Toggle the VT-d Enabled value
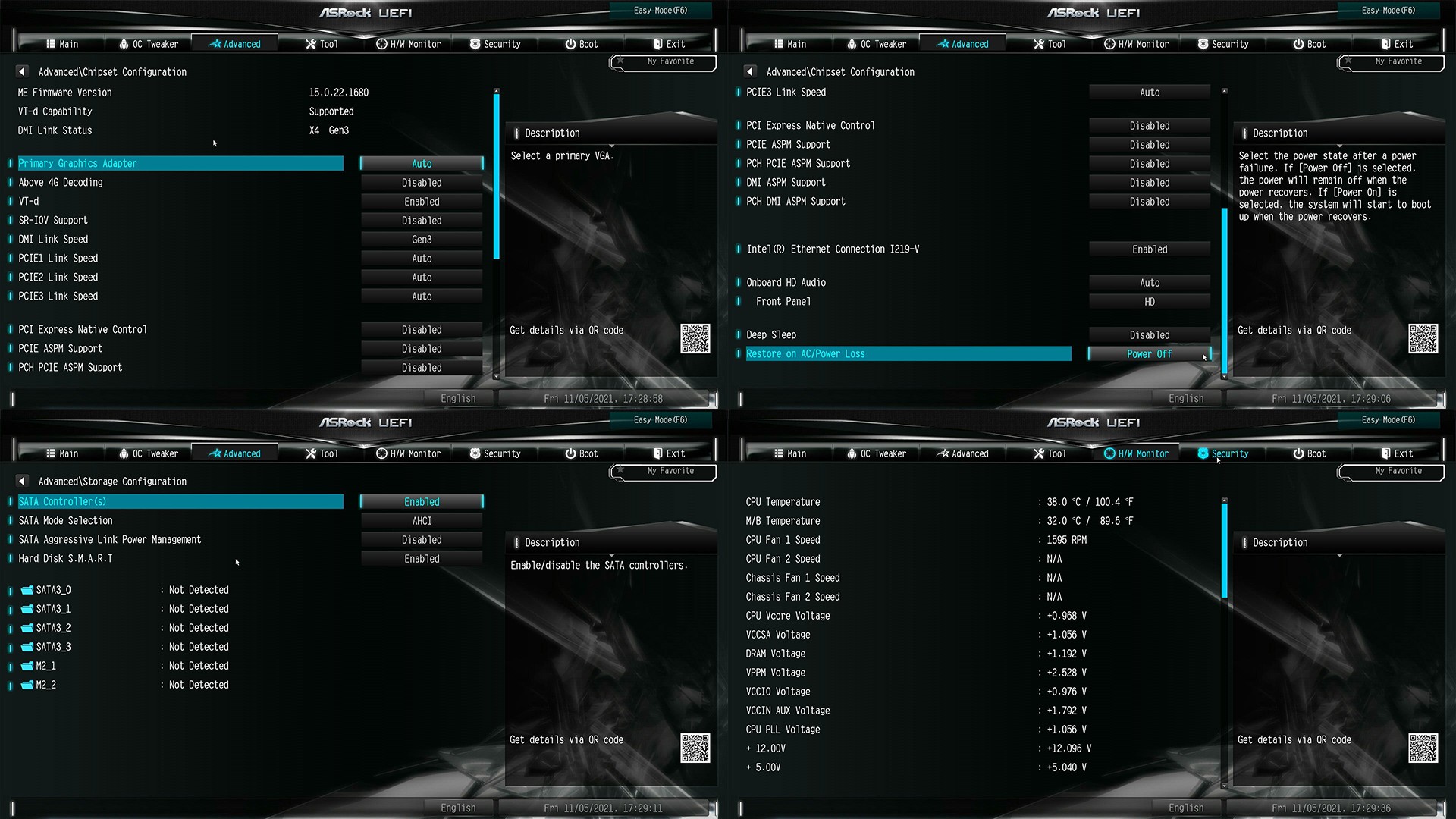The width and height of the screenshot is (1456, 819). 422,202
